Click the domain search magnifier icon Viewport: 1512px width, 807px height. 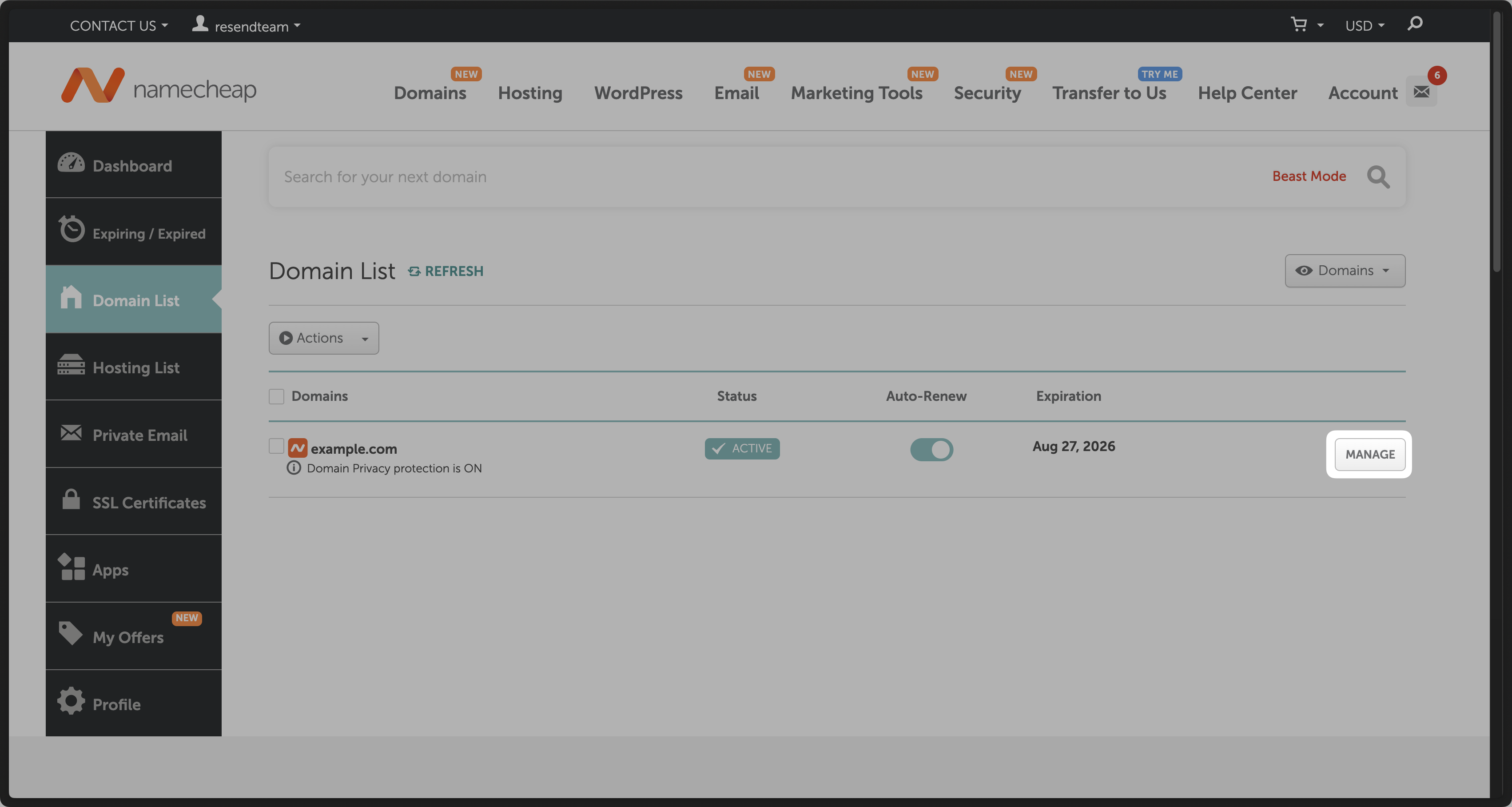click(1377, 177)
